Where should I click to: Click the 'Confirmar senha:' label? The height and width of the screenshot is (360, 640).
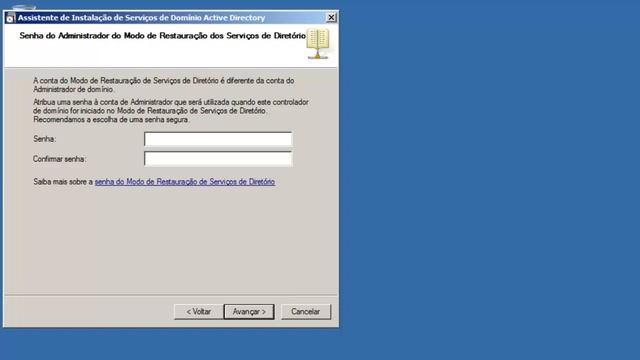60,159
